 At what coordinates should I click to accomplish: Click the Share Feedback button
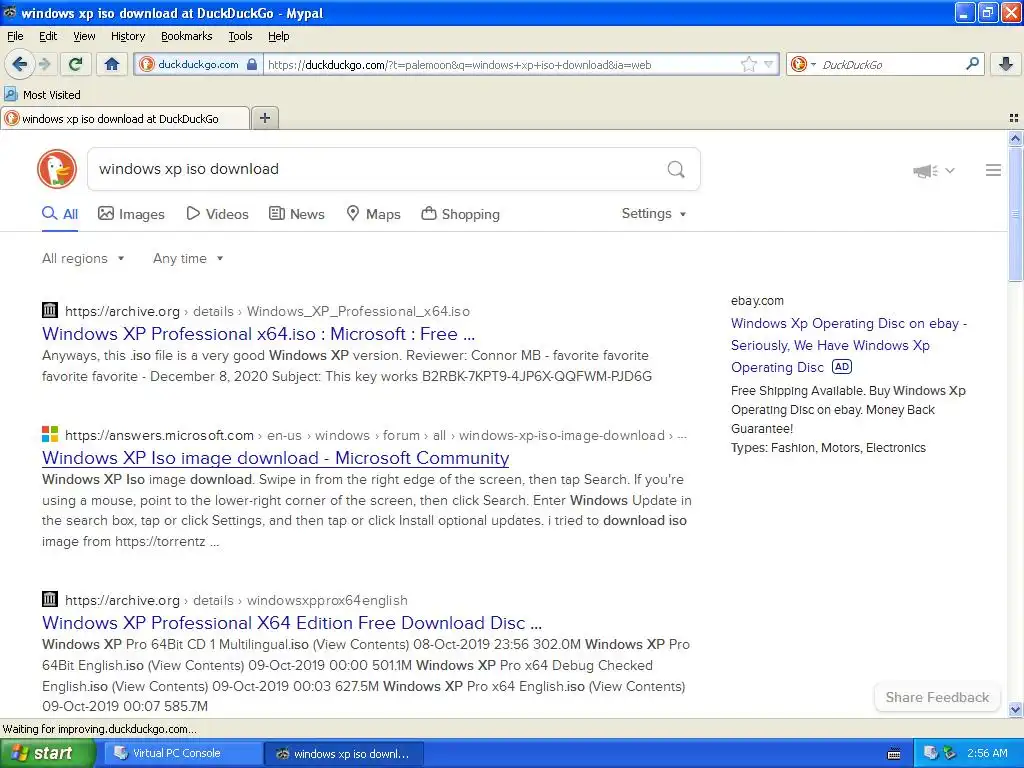coord(937,697)
